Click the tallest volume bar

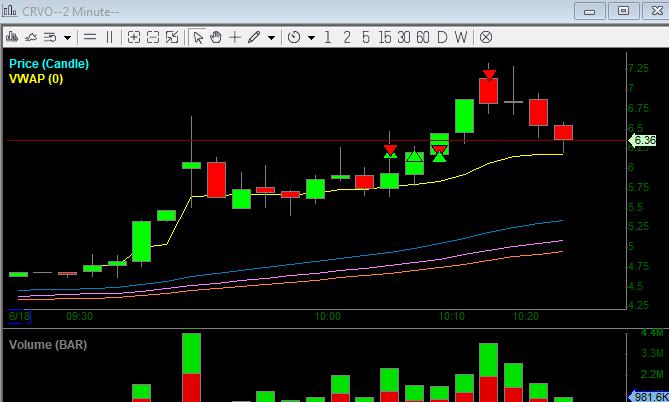point(192,367)
